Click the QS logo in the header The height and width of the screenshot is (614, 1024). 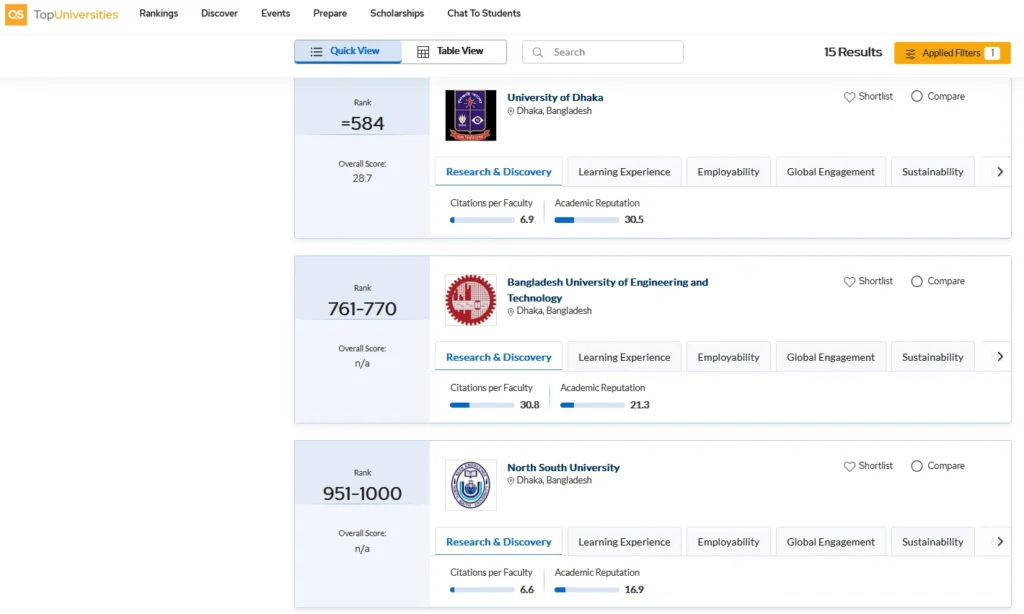[x=14, y=14]
